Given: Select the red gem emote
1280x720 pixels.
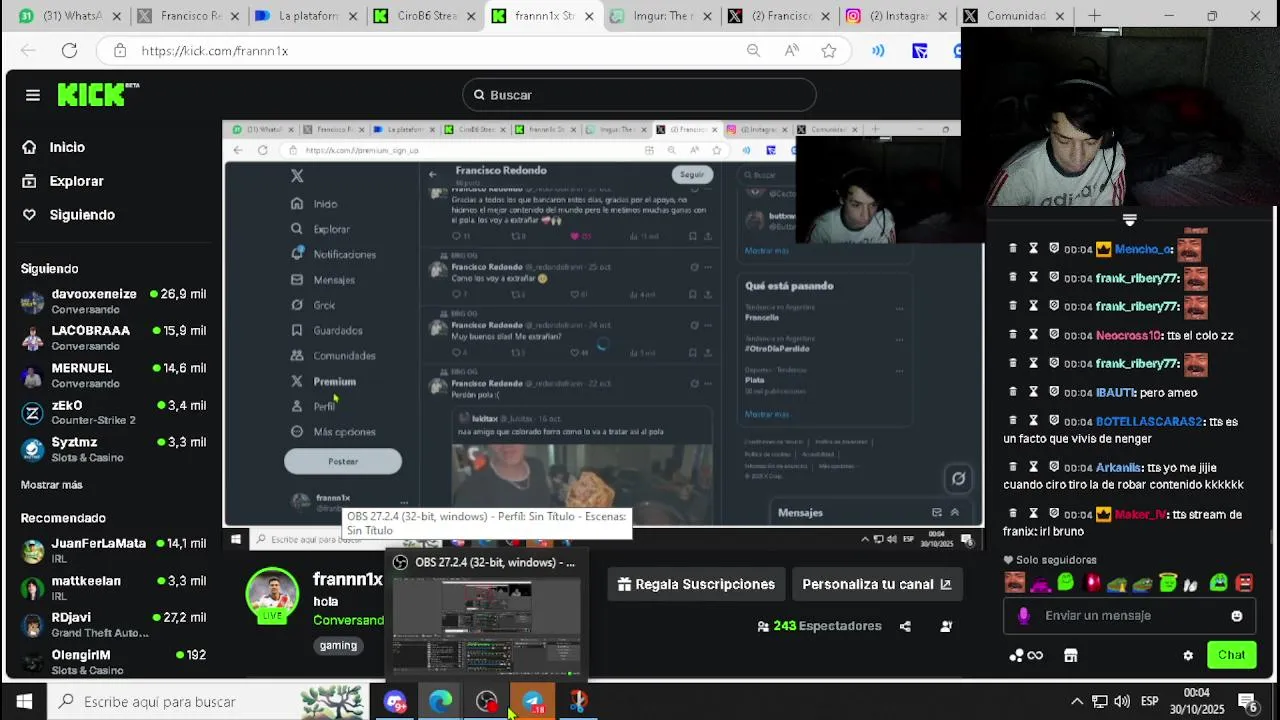Looking at the screenshot, I should (1092, 583).
